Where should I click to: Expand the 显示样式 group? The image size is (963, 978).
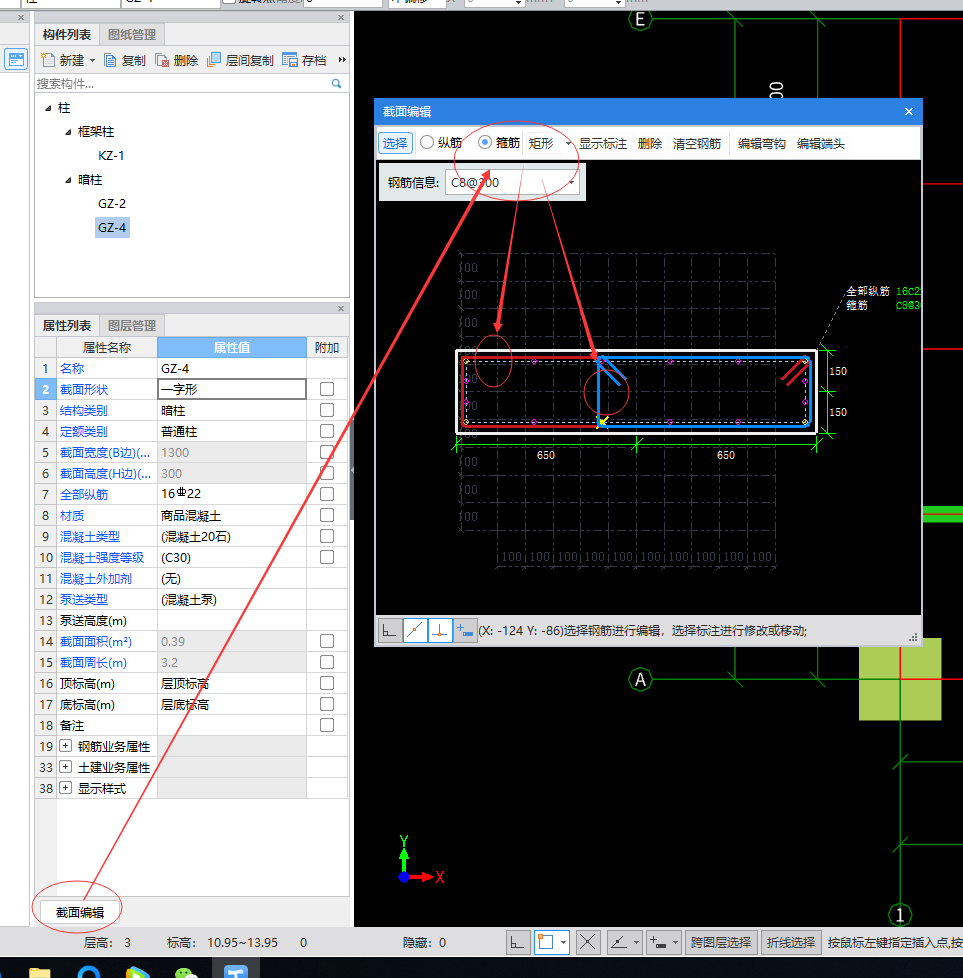click(x=65, y=788)
